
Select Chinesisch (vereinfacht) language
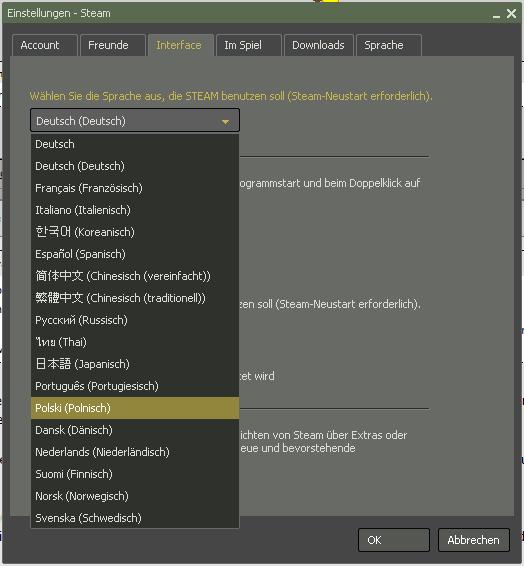(x=135, y=276)
